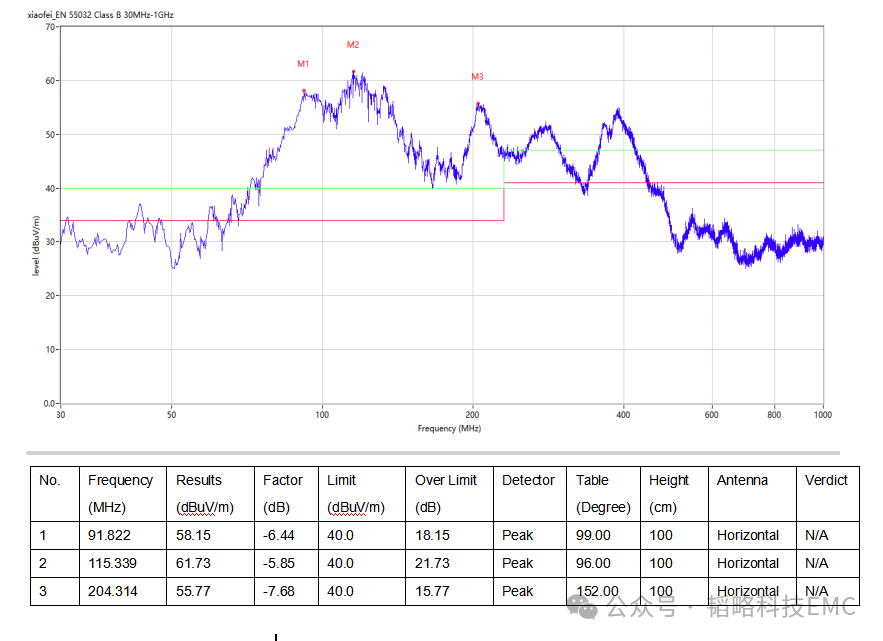Click the Frequency (MHz) x-axis label
The height and width of the screenshot is (641, 883).
[x=449, y=428]
